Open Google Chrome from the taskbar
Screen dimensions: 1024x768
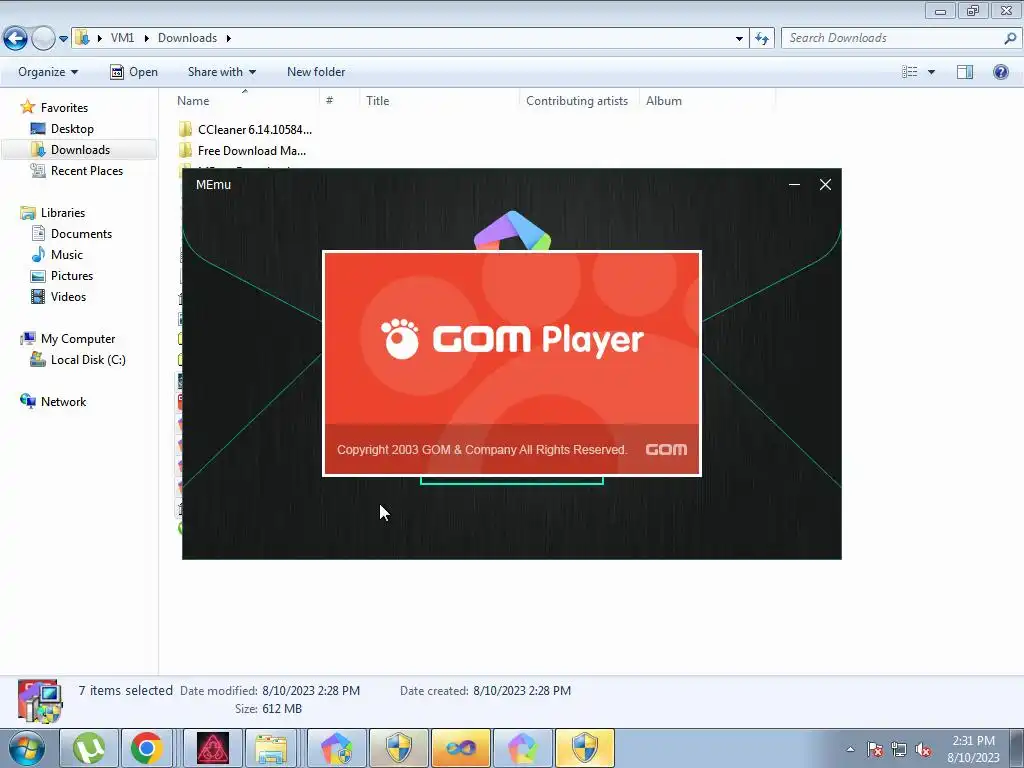[146, 748]
